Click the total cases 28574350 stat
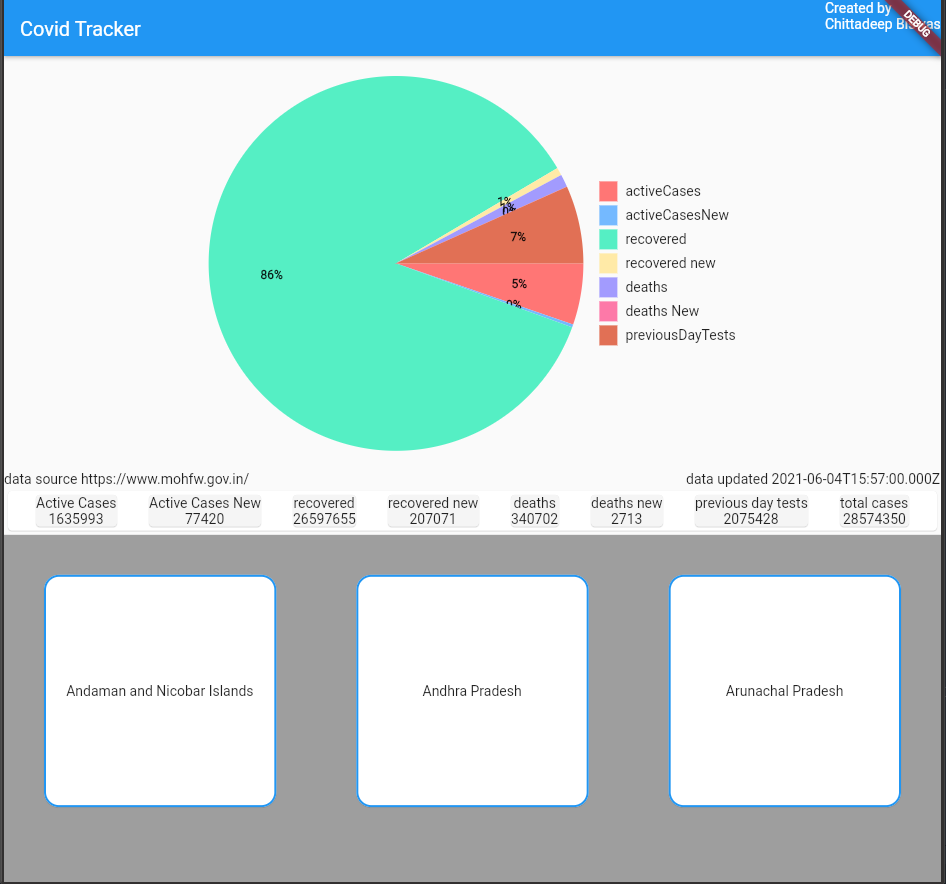This screenshot has height=884, width=946. tap(873, 510)
